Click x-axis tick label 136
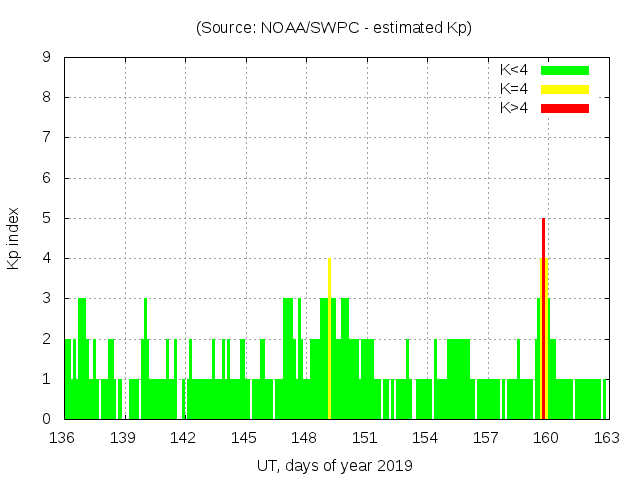The image size is (640, 480). tap(63, 438)
